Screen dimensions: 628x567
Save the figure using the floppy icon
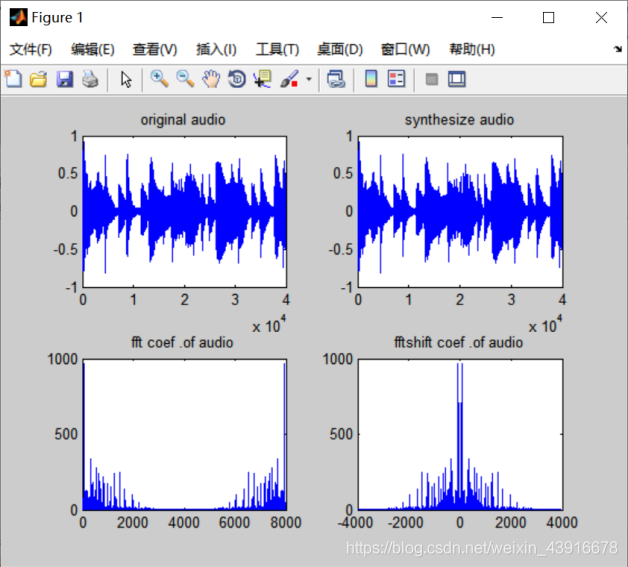(64, 79)
